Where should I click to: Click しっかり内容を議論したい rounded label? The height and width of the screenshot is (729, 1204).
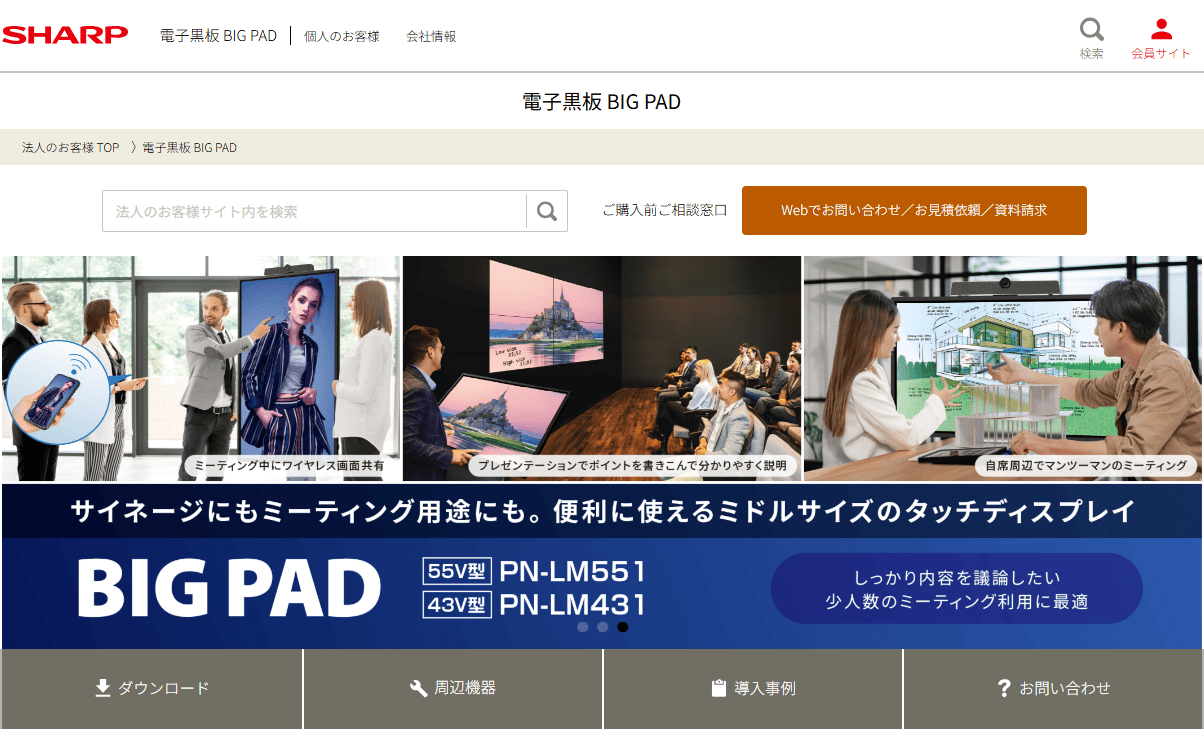tap(956, 589)
